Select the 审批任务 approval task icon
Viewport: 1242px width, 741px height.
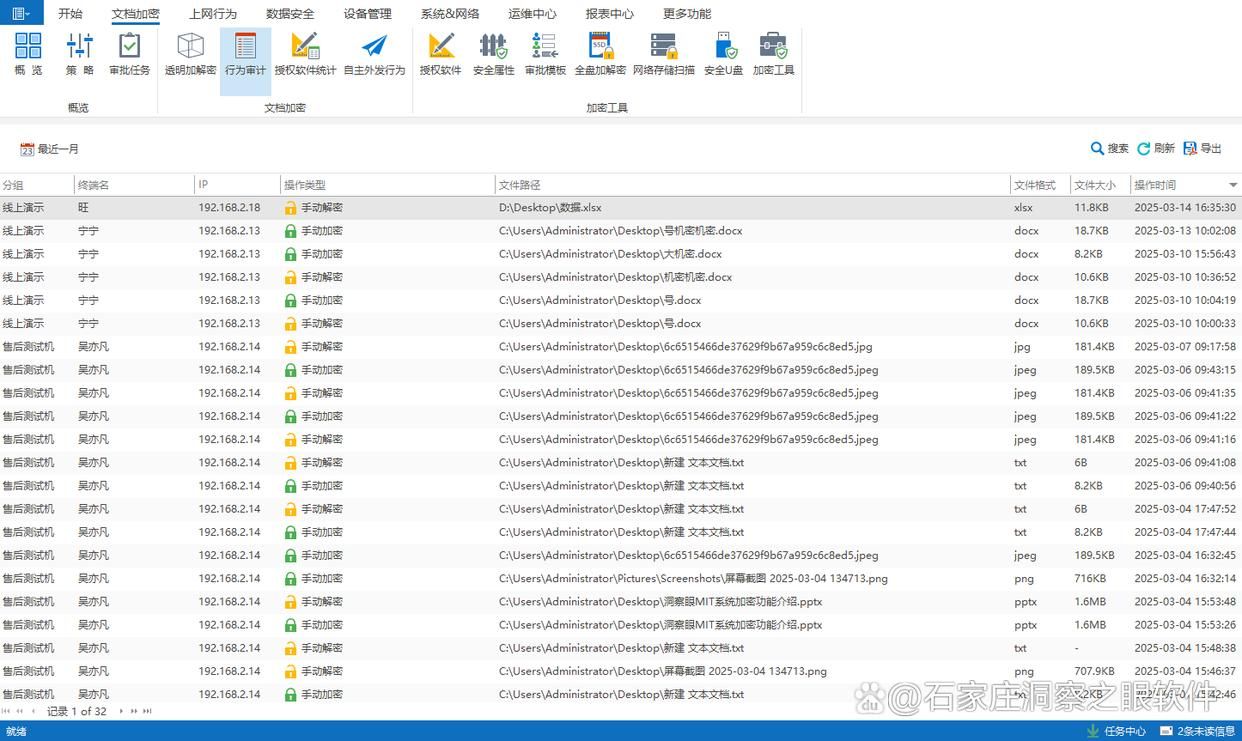coord(129,54)
